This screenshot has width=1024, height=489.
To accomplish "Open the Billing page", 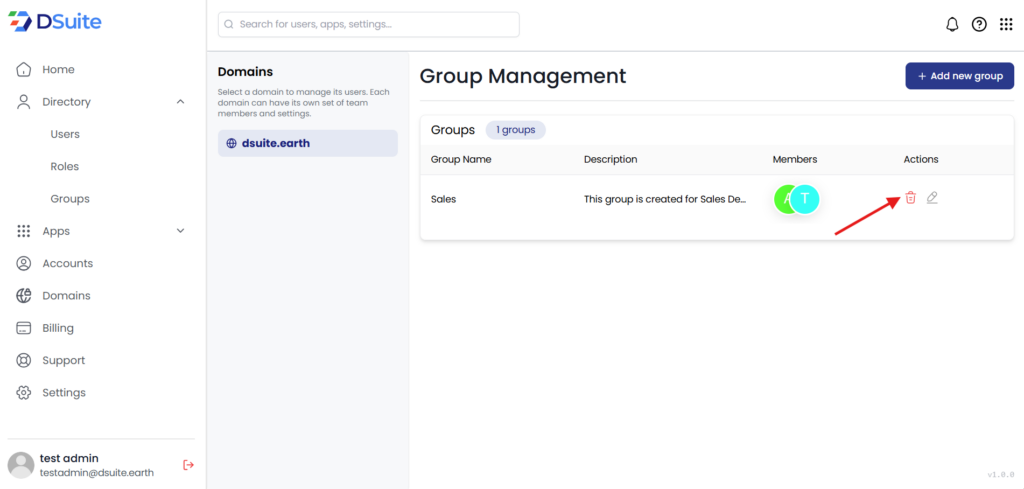I will pyautogui.click(x=58, y=328).
